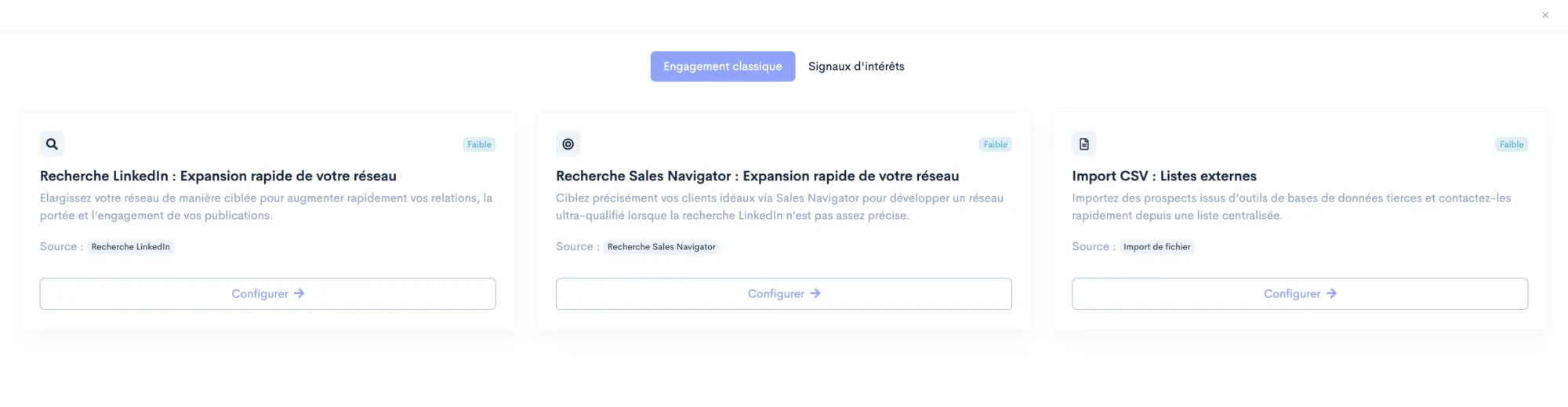The image size is (1568, 407).
Task: Click the magnifying glass icon on LinkedIn card
Action: (52, 144)
